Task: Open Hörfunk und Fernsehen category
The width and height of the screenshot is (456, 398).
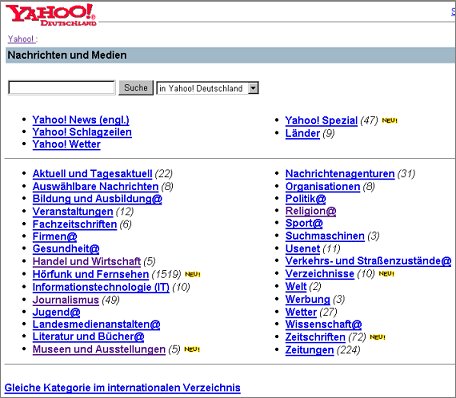Action: pos(90,274)
